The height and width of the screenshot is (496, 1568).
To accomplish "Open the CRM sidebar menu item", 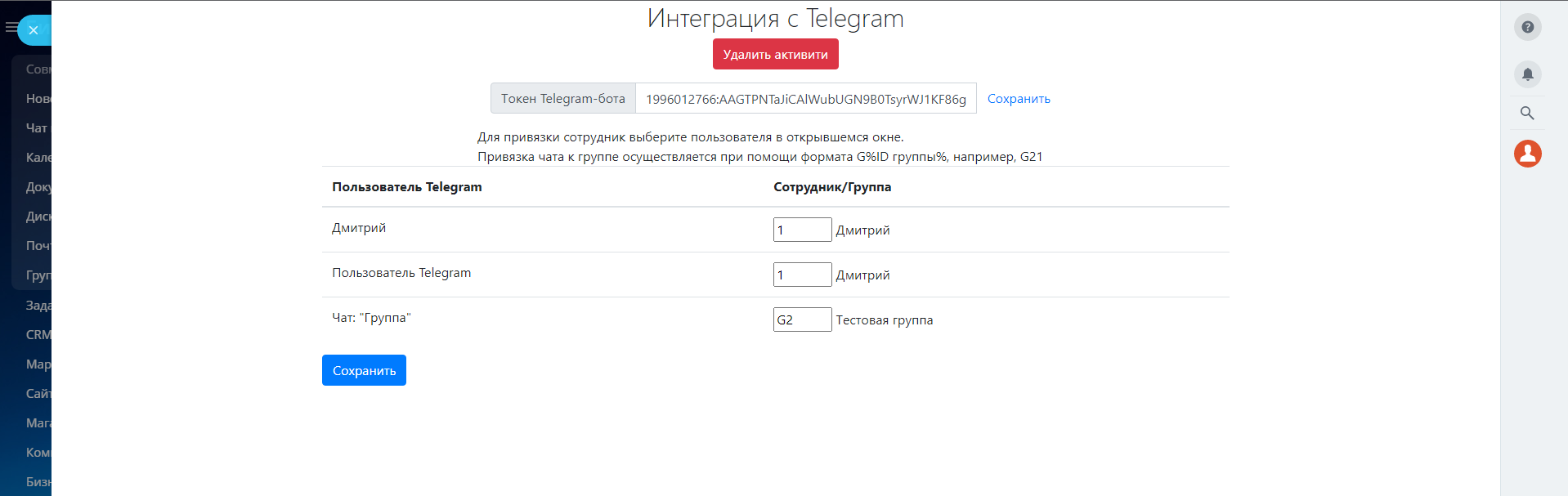I will (38, 335).
